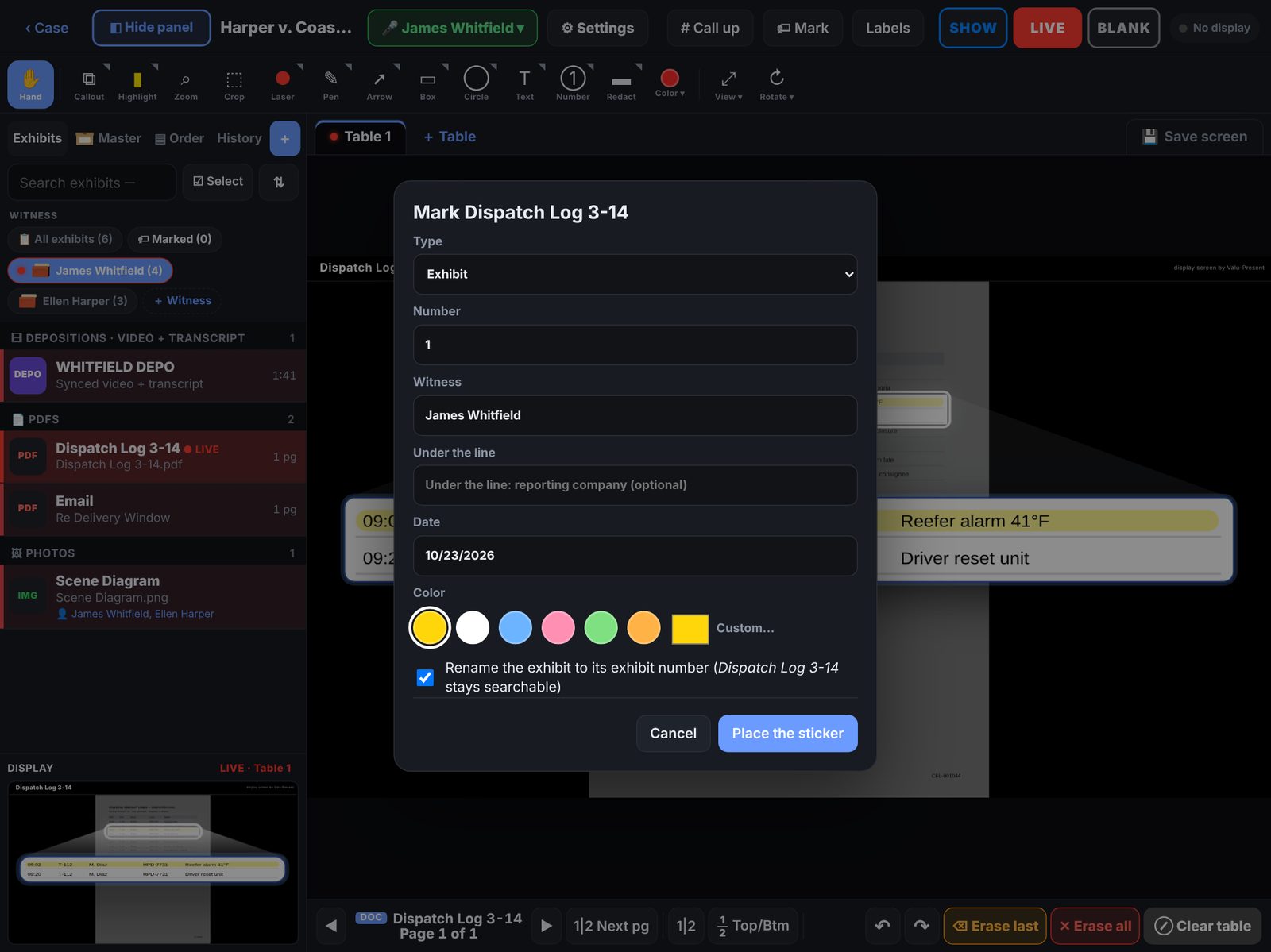This screenshot has width=1271, height=952.
Task: Go to previous page arrow
Action: tap(331, 926)
